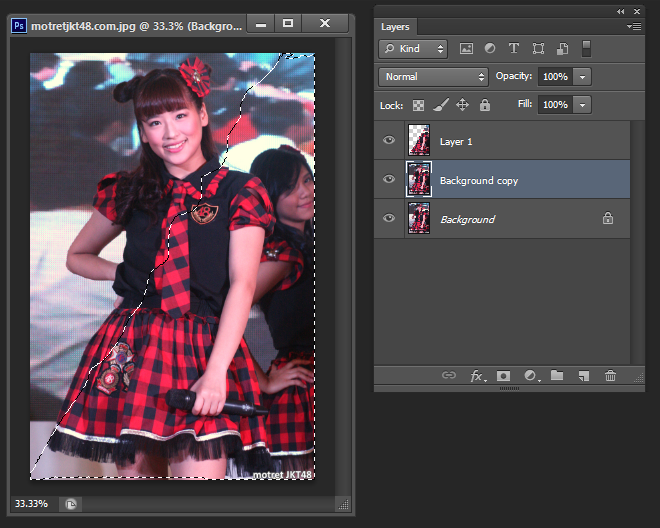Click the Background layer thumbnail
Viewport: 660px width, 528px height.
[x=419, y=218]
